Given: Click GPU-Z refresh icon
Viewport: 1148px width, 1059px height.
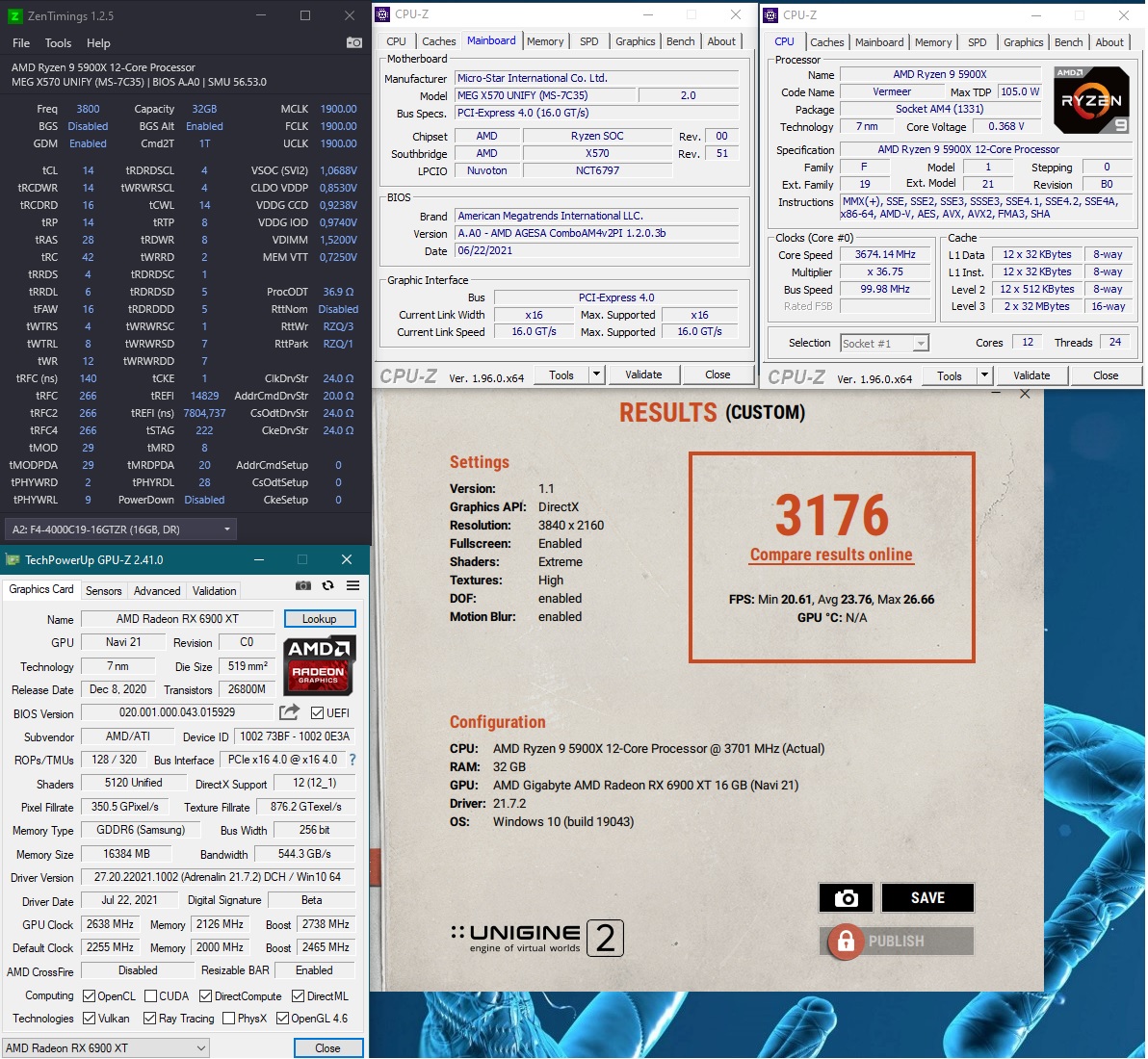Looking at the screenshot, I should (x=328, y=585).
